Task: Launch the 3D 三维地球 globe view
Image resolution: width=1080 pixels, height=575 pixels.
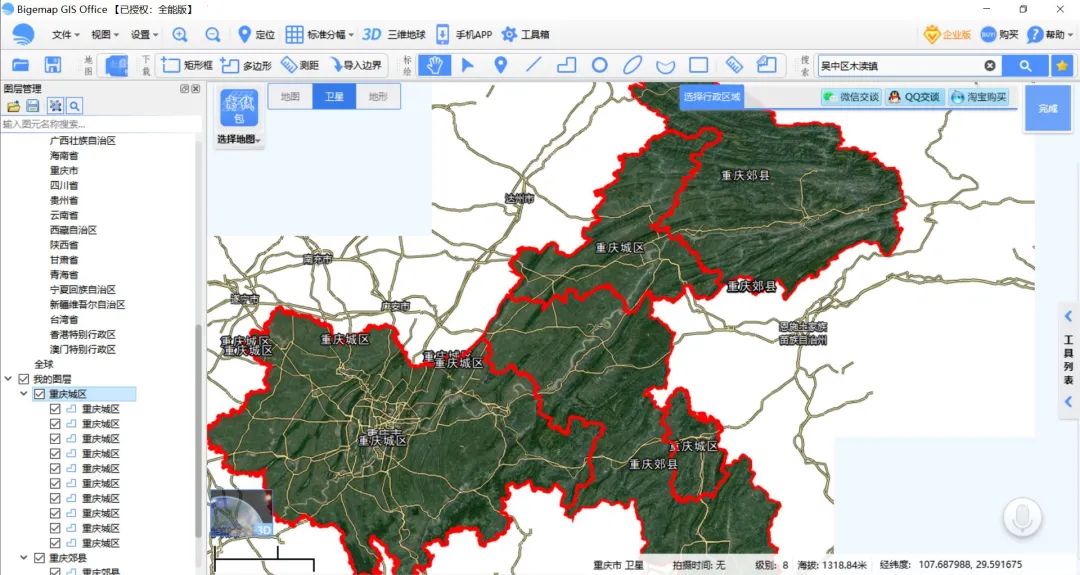Action: click(393, 34)
